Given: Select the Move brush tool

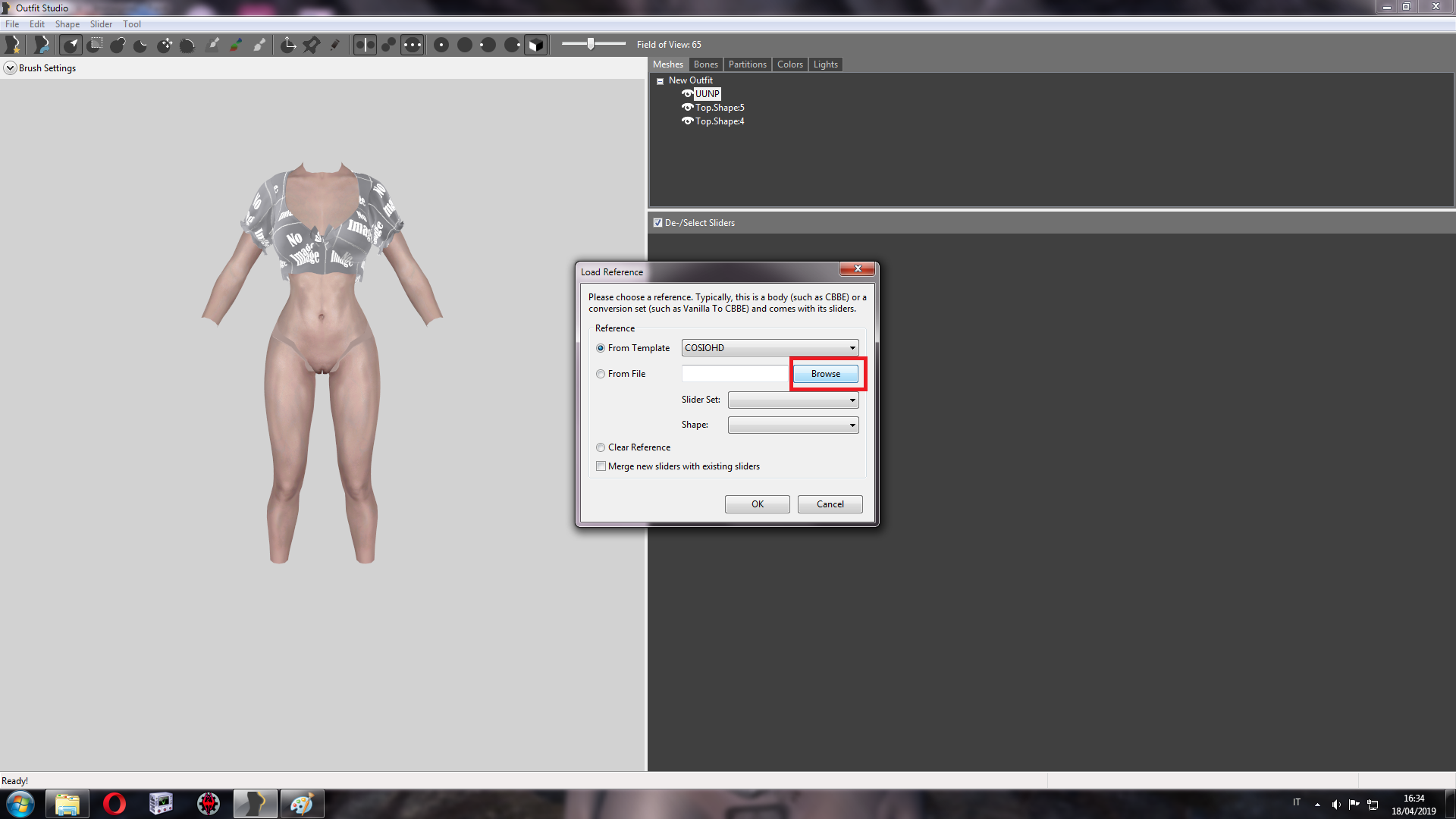Looking at the screenshot, I should click(x=165, y=45).
